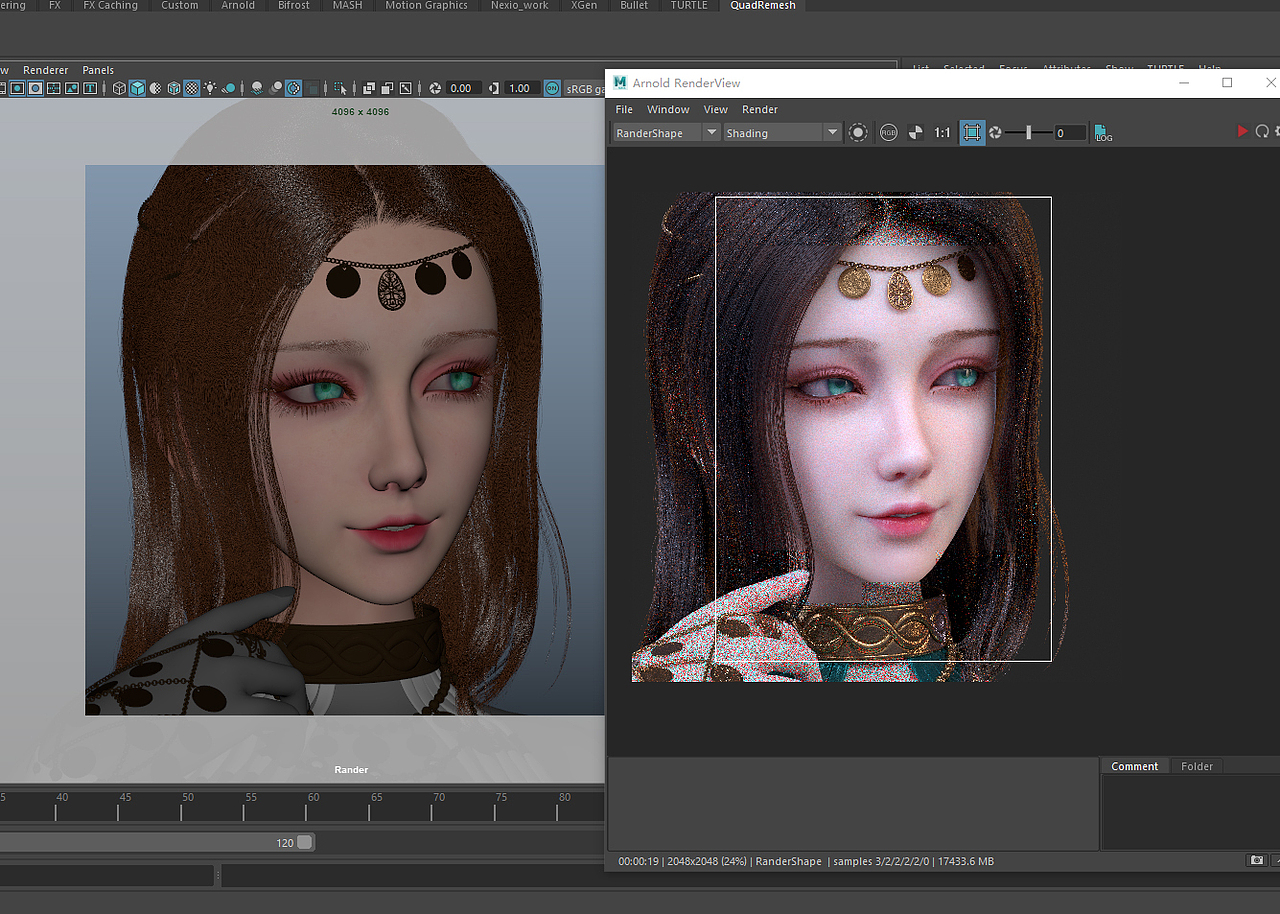
Task: Toggle the crop region button in RenderView
Action: click(971, 133)
